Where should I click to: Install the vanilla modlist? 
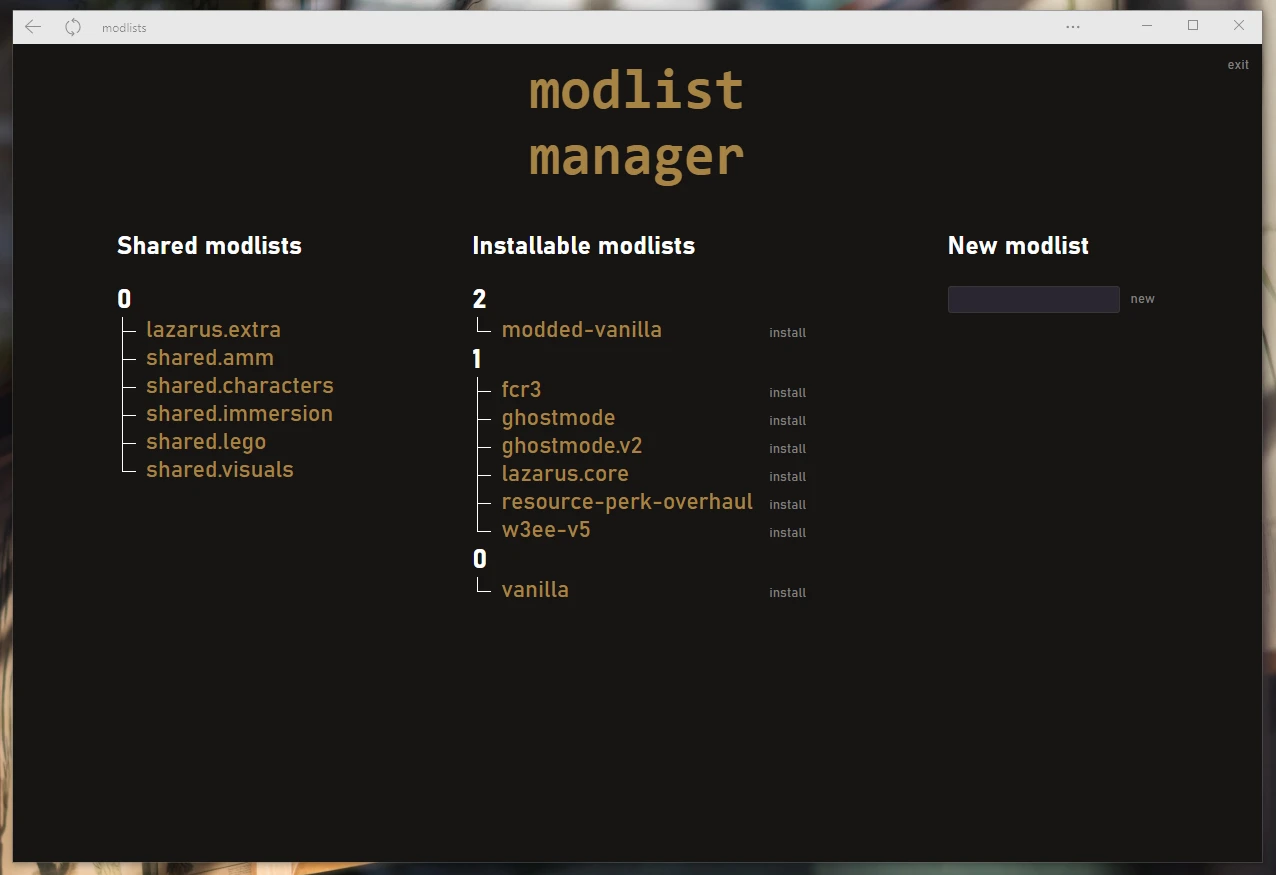787,593
